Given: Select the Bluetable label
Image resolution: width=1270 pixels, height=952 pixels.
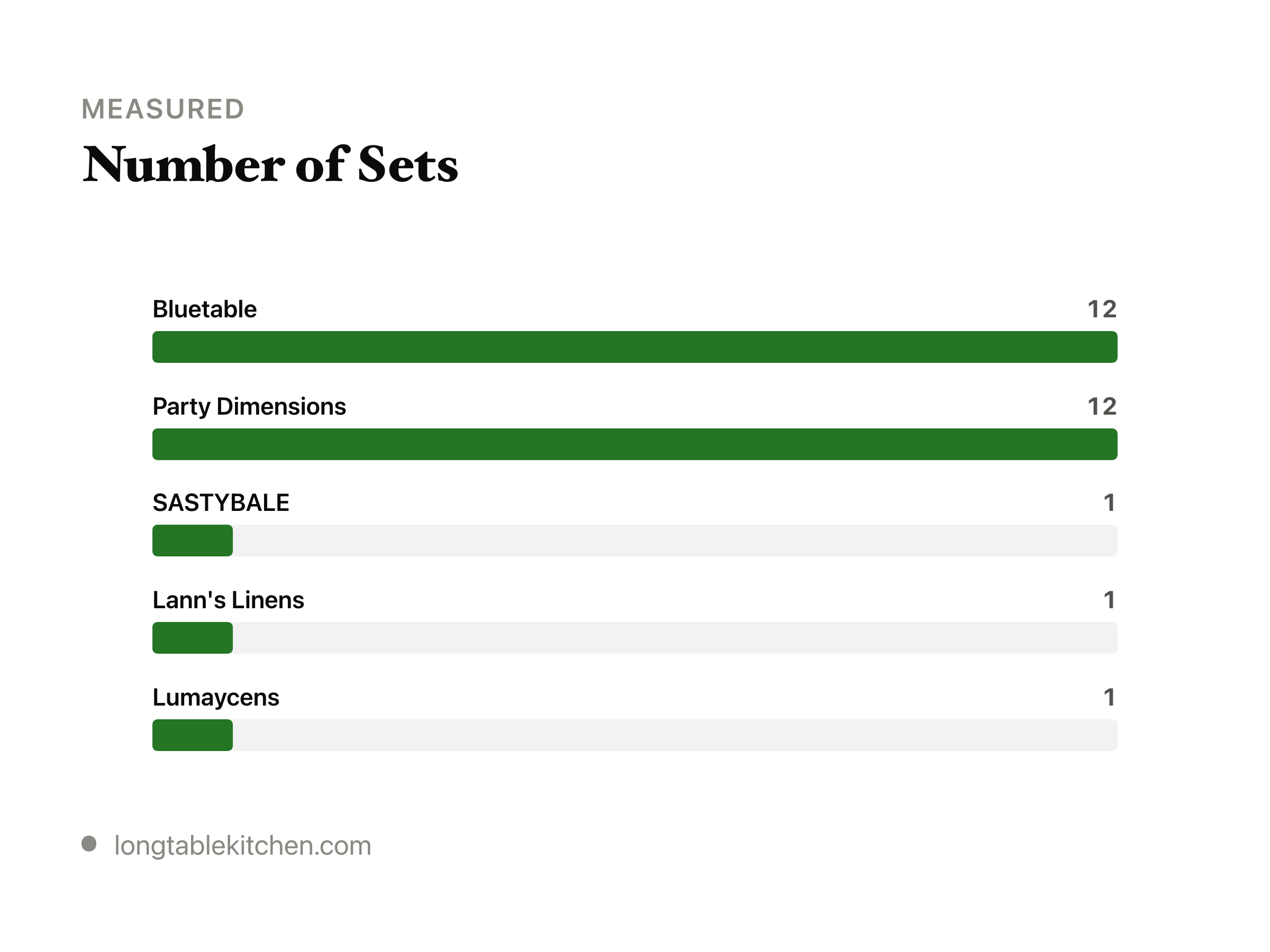Looking at the screenshot, I should (204, 309).
